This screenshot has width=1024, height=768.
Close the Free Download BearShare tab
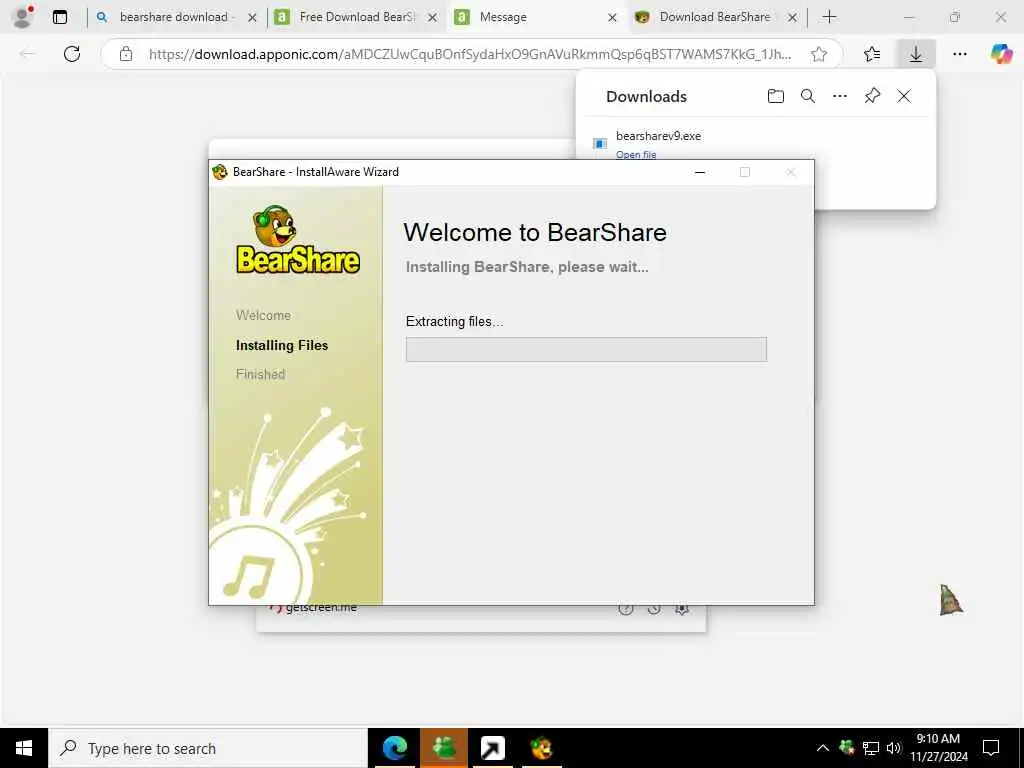[x=432, y=18]
